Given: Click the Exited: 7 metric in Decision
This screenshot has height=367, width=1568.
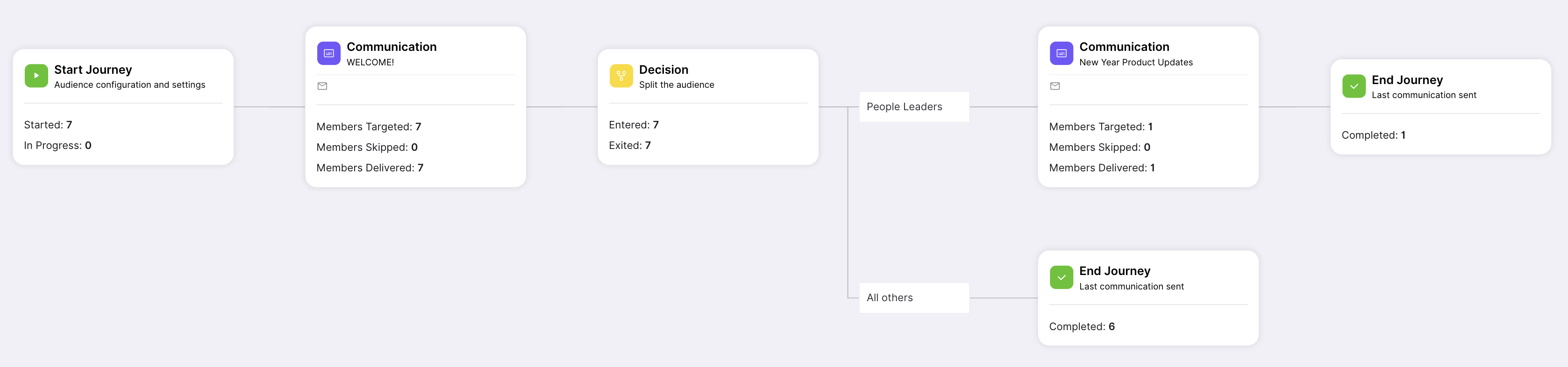Looking at the screenshot, I should (x=629, y=146).
